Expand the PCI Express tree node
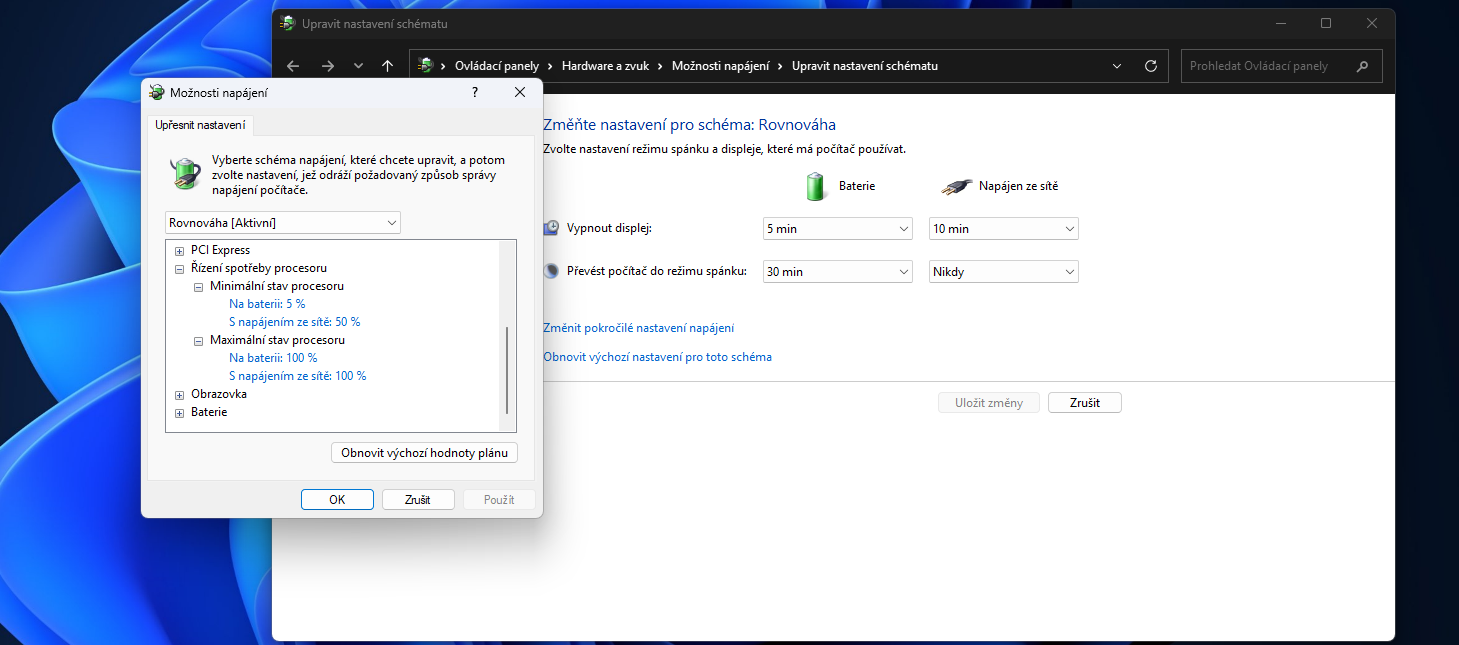Image resolution: width=1459 pixels, height=645 pixels. coord(180,251)
